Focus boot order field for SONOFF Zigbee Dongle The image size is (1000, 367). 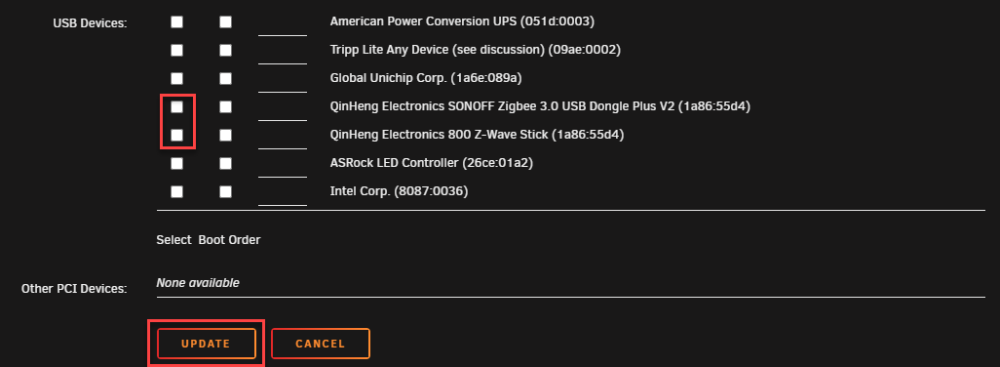click(x=283, y=109)
